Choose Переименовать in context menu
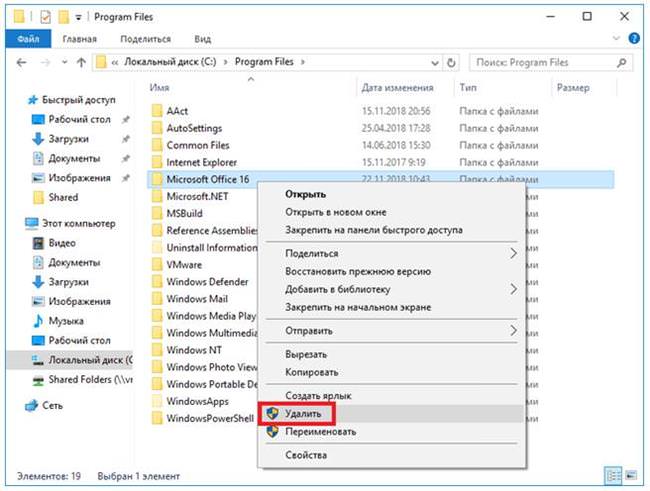This screenshot has width=650, height=491. 392,432
